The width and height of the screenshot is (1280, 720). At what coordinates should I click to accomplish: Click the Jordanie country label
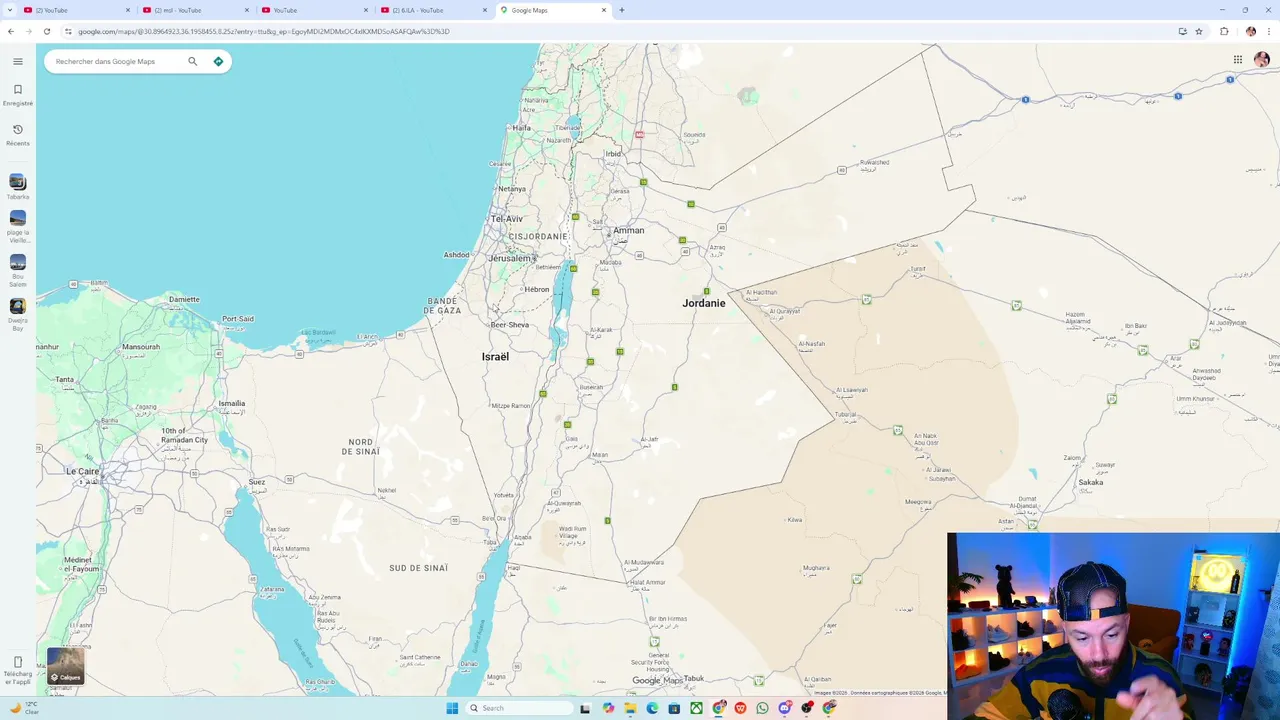(x=704, y=303)
